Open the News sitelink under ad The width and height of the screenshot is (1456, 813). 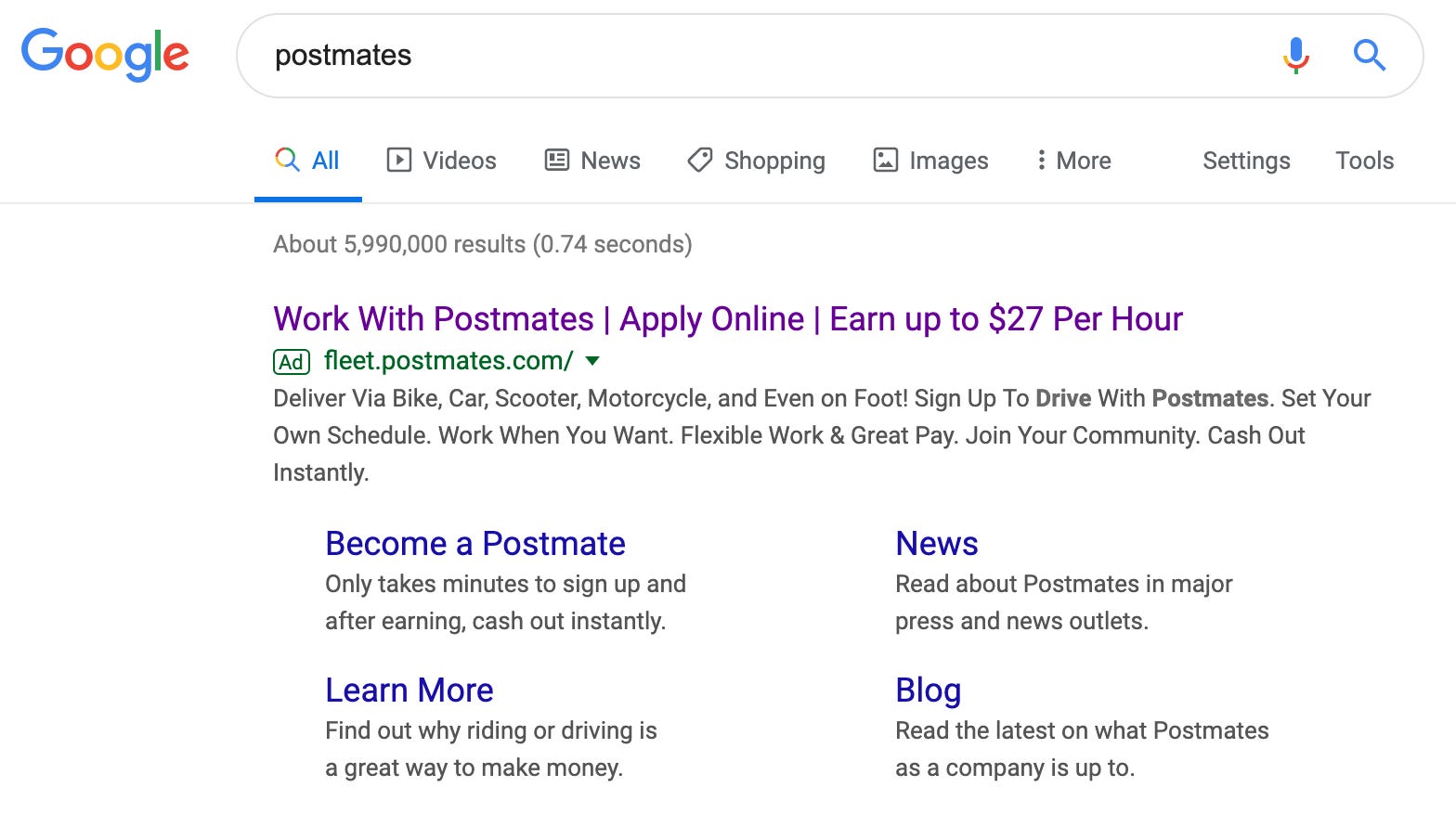937,543
